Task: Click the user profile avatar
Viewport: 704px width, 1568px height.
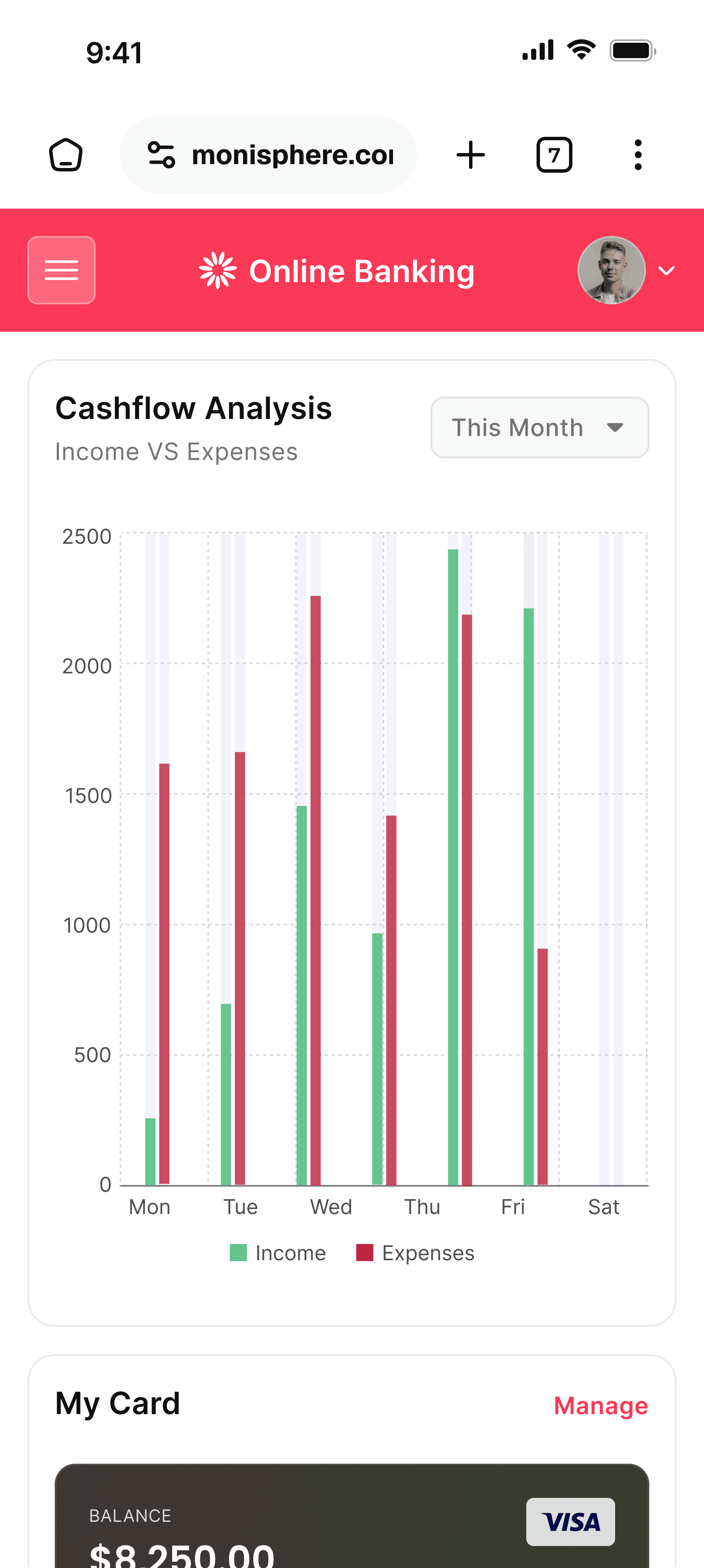Action: coord(611,270)
